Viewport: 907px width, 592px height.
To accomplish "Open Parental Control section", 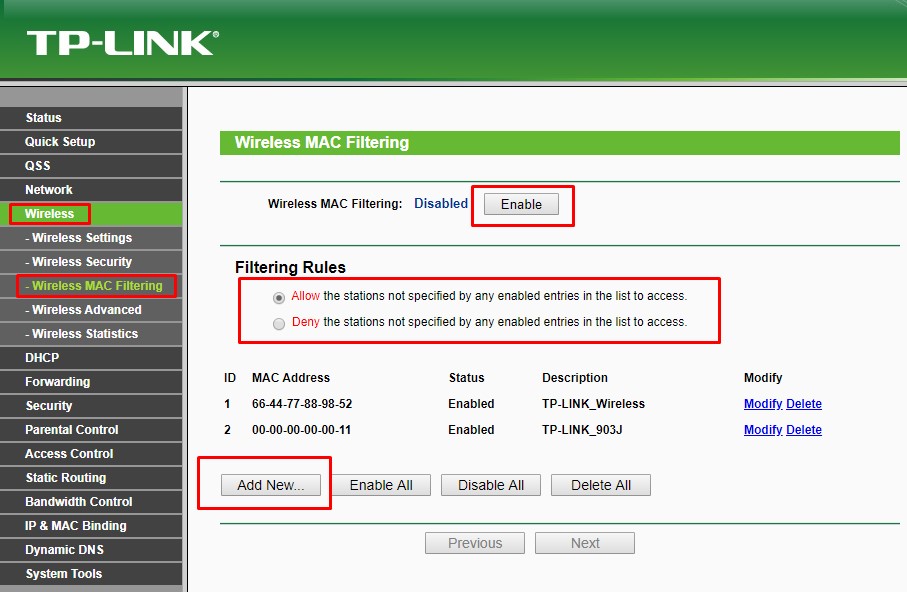I will (91, 430).
